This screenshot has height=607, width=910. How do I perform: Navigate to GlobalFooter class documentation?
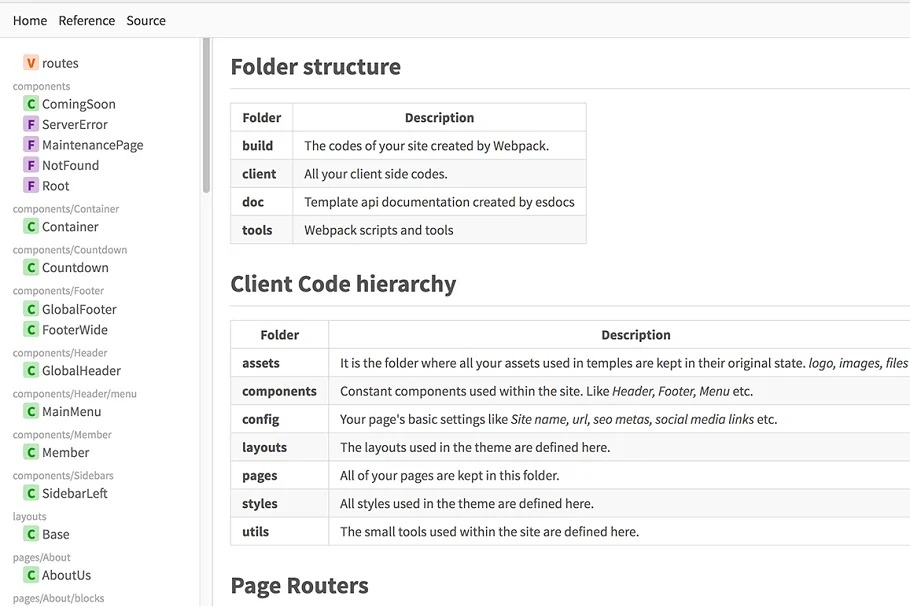[79, 310]
